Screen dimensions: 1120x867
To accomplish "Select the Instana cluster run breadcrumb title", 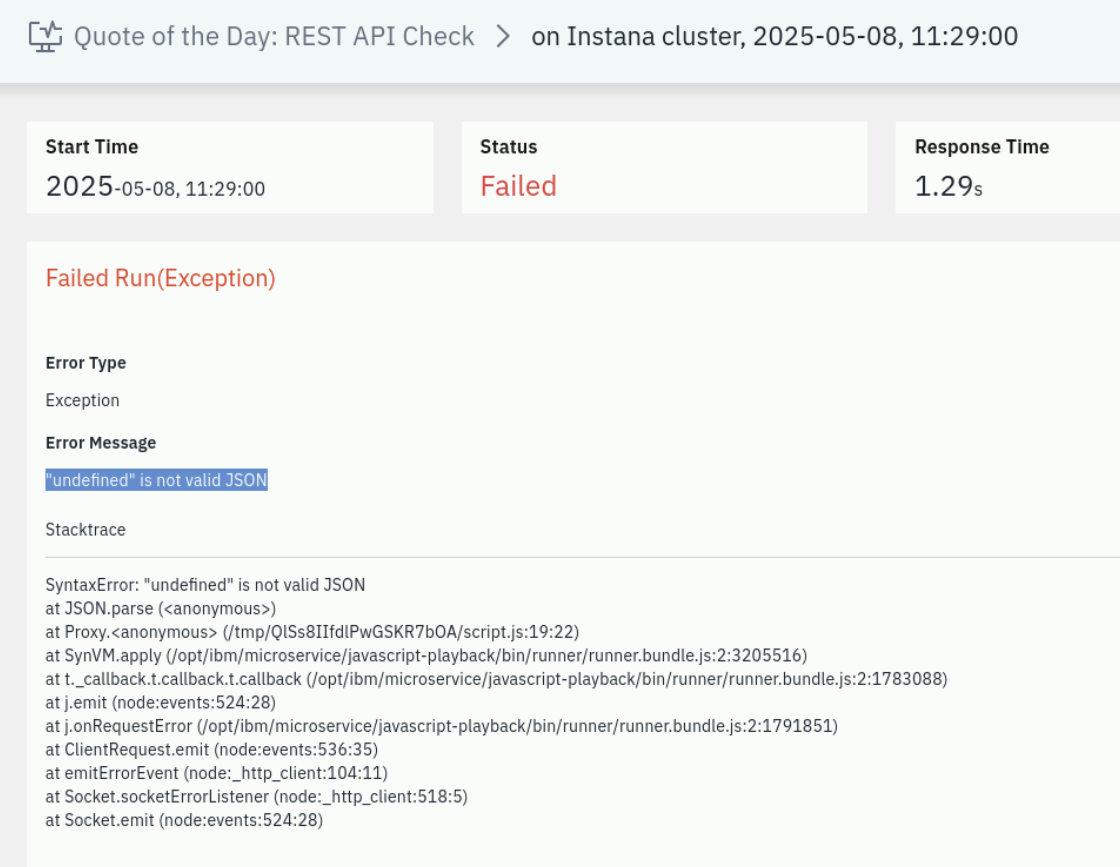I will (774, 36).
